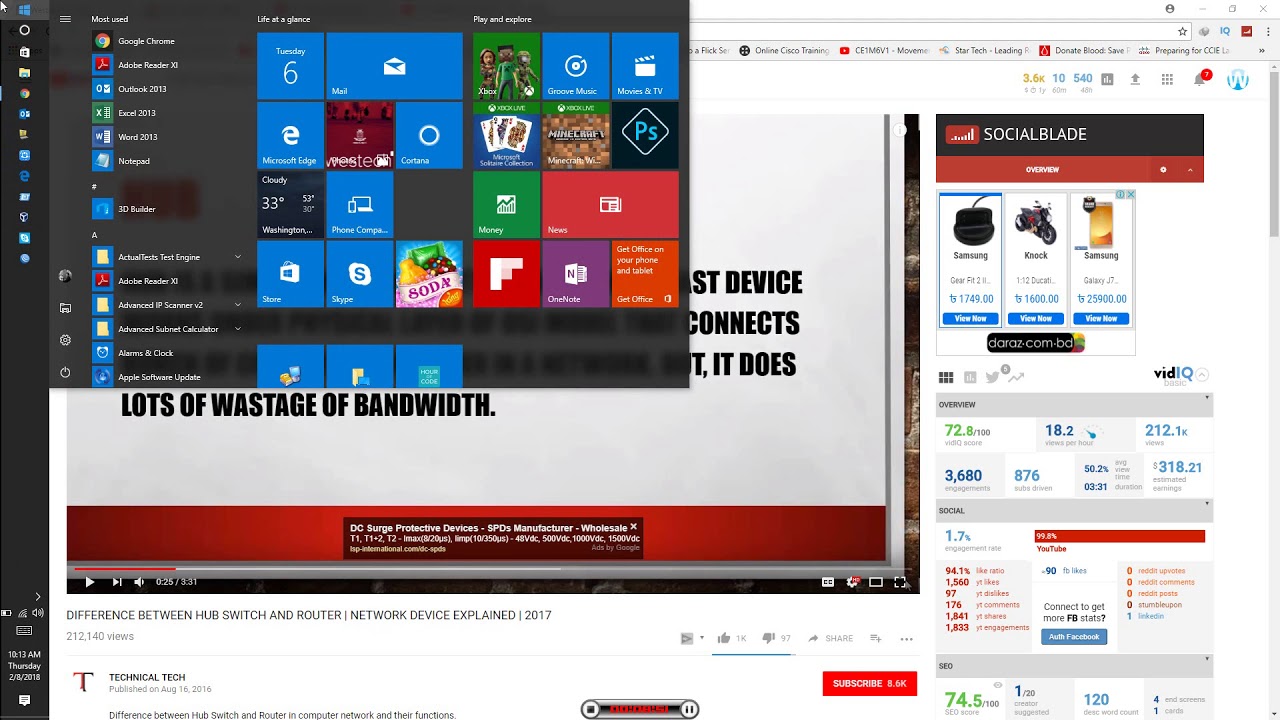The width and height of the screenshot is (1280, 720).
Task: Collapse the vidIQ SEO section arrow
Action: tap(1207, 659)
